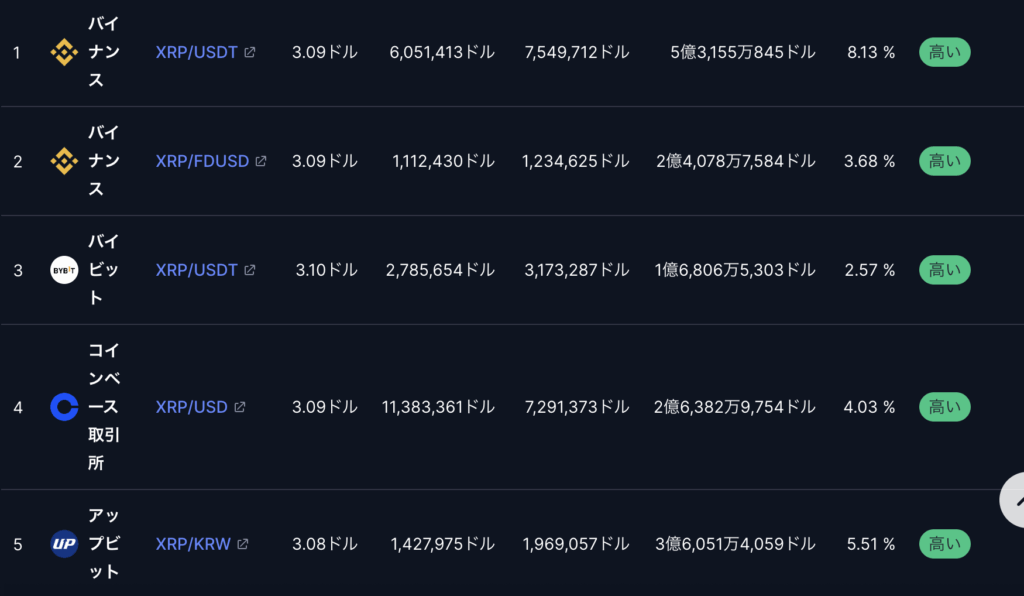The height and width of the screenshot is (596, 1024).
Task: Open the XRP/USDT pair on Binance
Action: click(x=197, y=52)
